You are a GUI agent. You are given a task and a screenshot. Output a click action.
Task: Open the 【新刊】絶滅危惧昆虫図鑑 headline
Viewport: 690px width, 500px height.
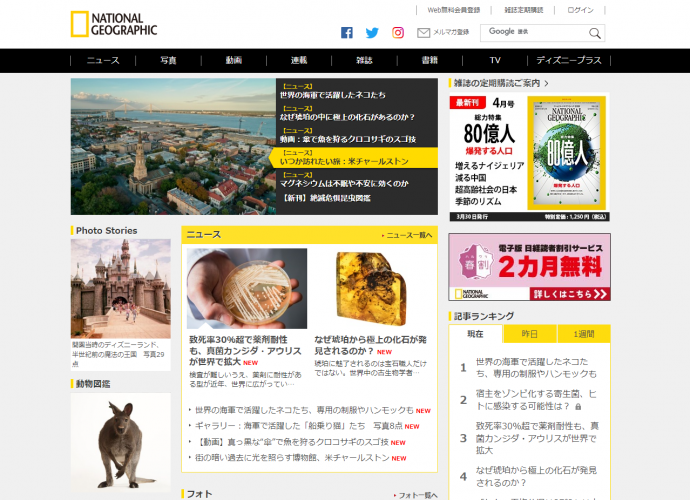[326, 198]
